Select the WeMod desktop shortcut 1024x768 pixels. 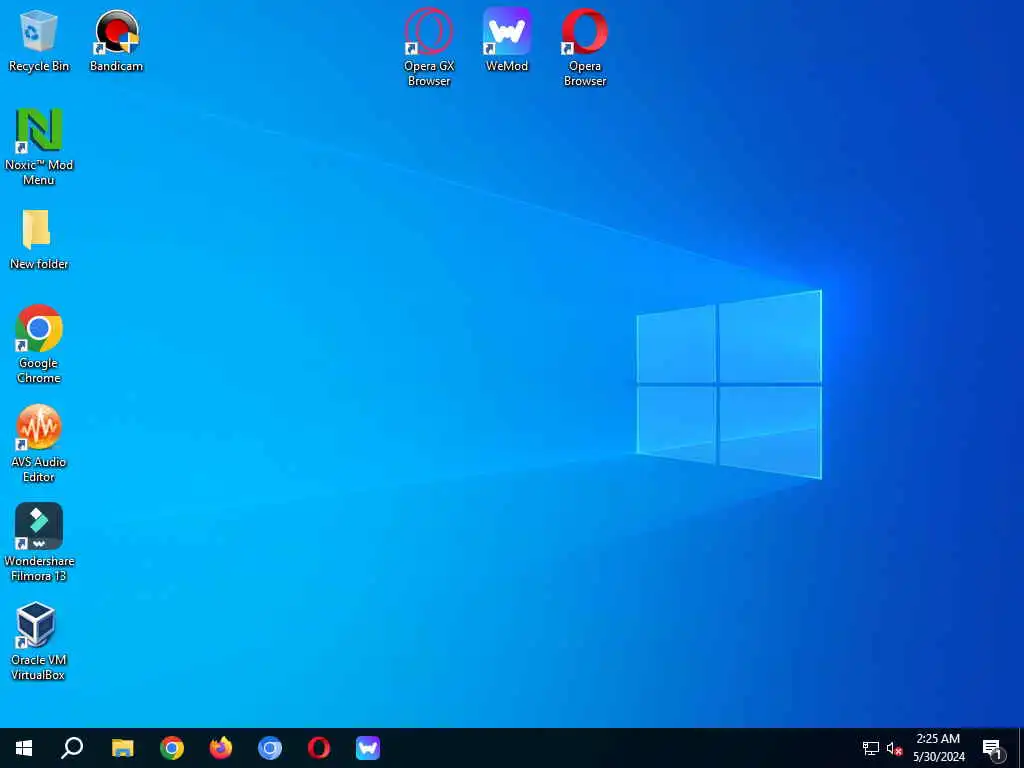[x=507, y=40]
